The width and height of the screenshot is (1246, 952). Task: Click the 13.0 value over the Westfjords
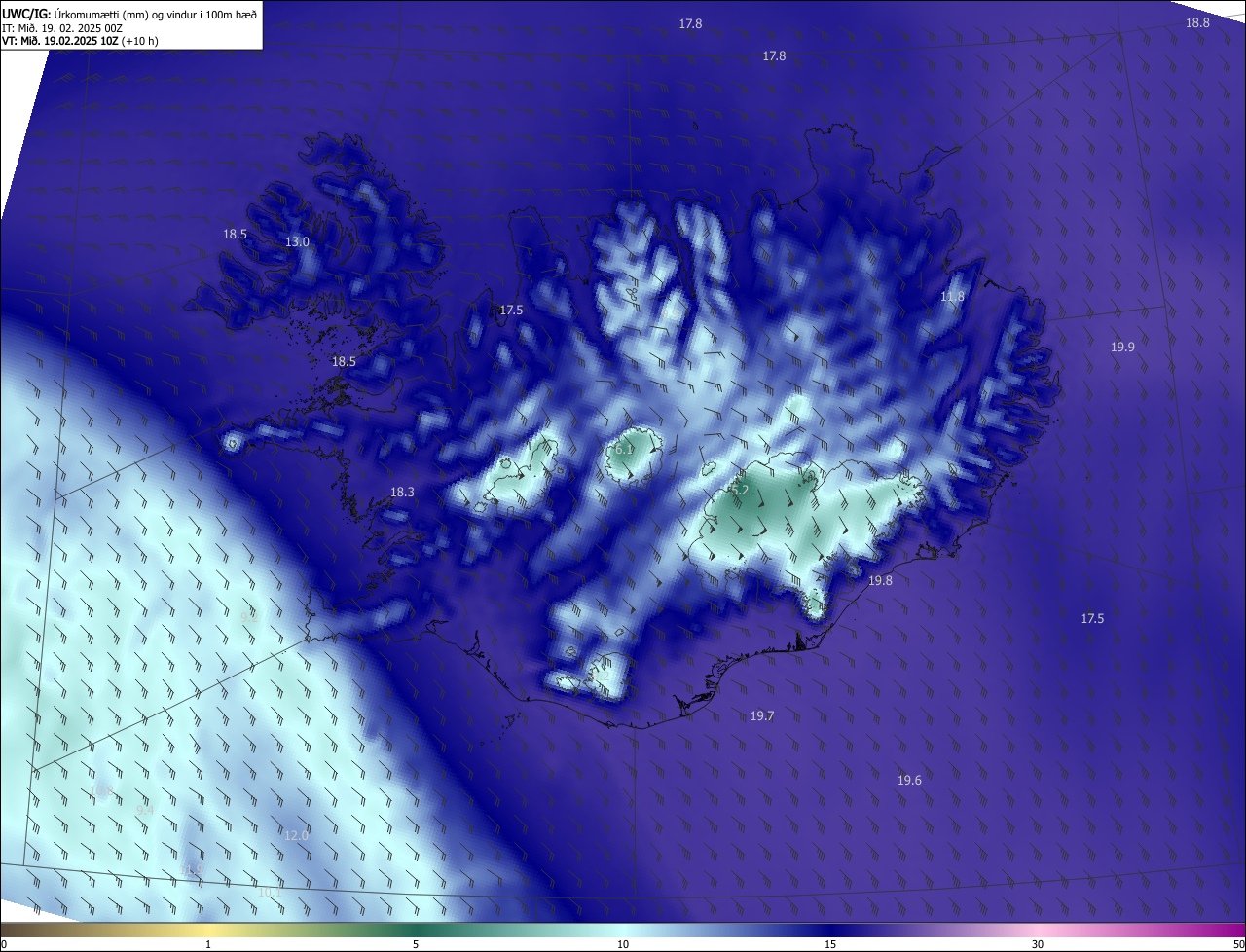pyautogui.click(x=297, y=242)
